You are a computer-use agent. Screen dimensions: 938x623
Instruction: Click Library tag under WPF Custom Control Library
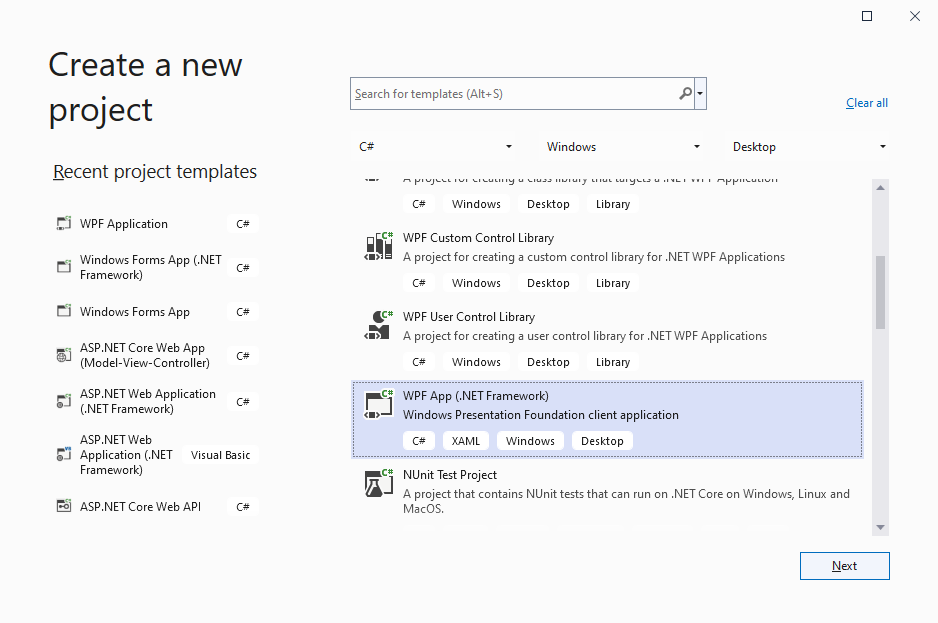(613, 283)
